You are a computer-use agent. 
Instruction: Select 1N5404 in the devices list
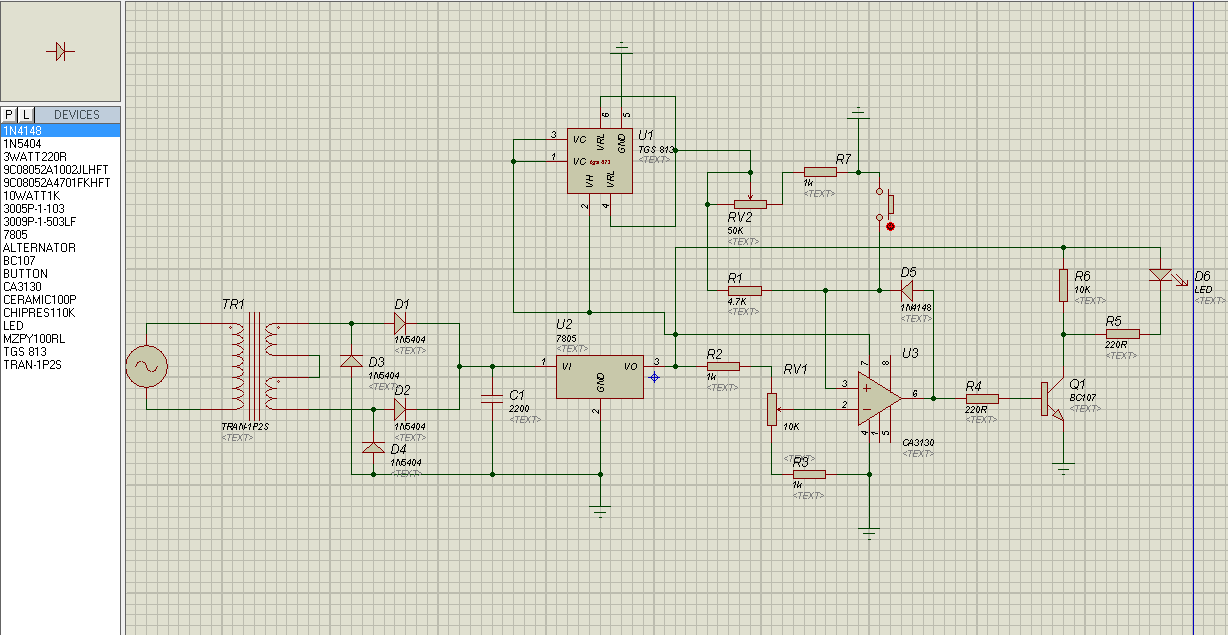pos(22,144)
